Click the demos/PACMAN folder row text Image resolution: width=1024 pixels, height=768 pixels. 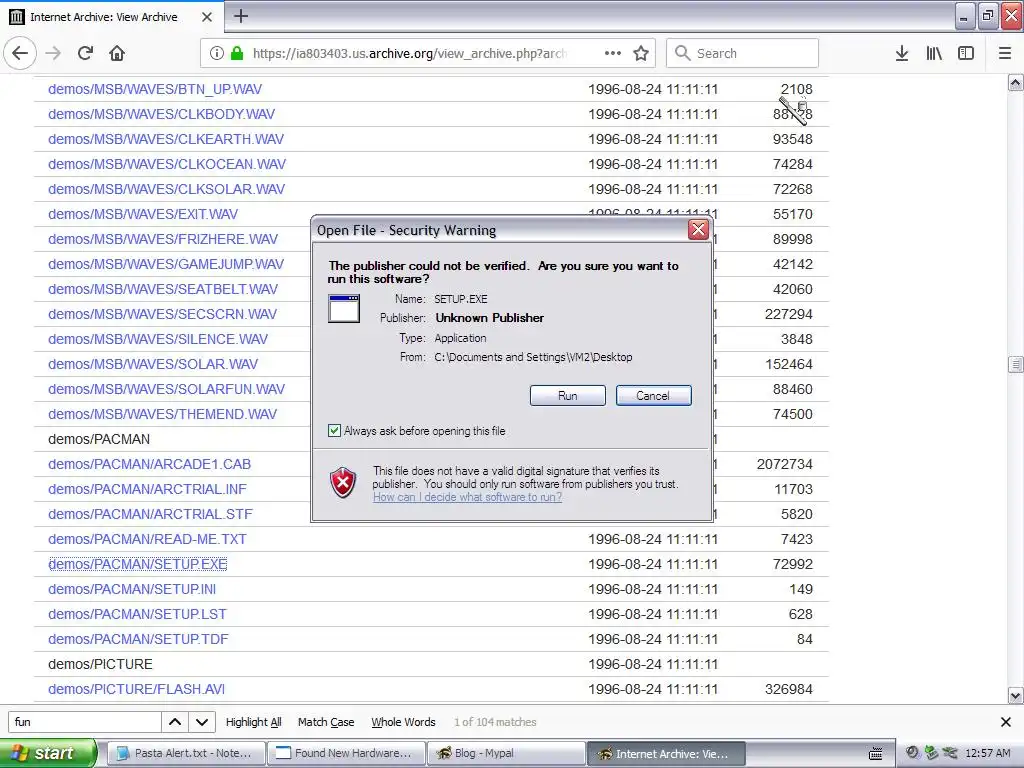pos(99,440)
